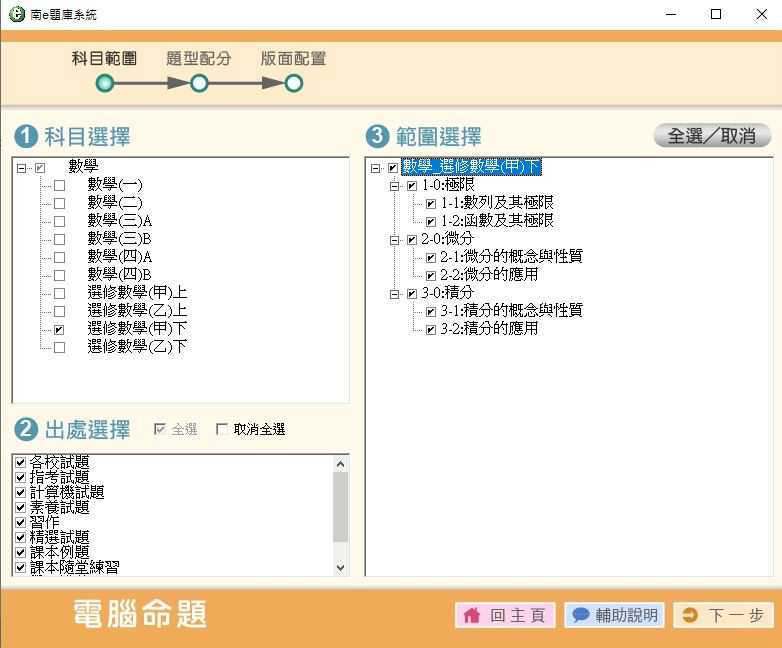
Task: Uncheck the 2-0:微分 chapter checkbox
Action: coord(411,240)
